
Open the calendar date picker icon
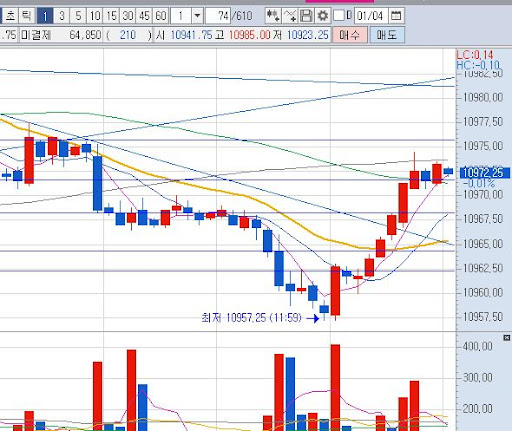(396, 16)
